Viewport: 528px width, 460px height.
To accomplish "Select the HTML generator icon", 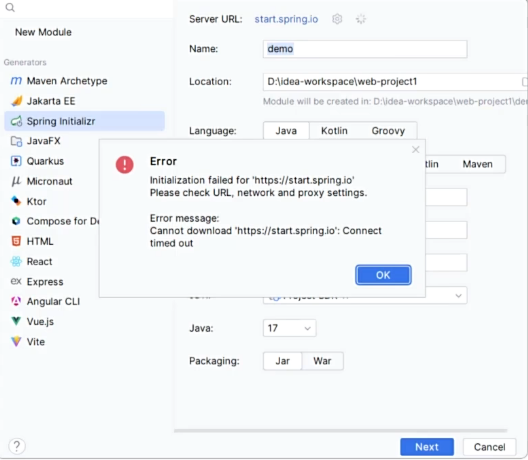I will coord(16,241).
